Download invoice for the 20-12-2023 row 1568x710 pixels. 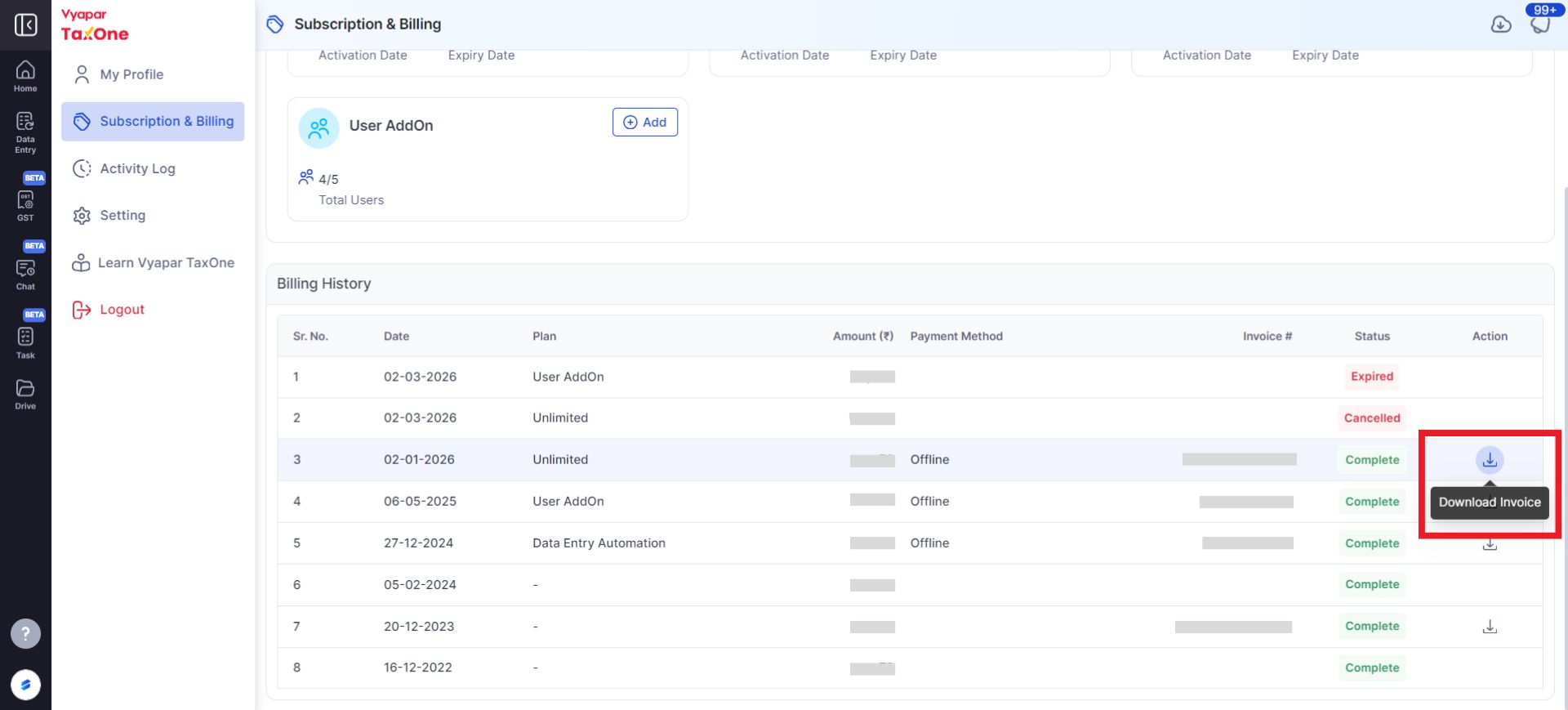(x=1490, y=627)
